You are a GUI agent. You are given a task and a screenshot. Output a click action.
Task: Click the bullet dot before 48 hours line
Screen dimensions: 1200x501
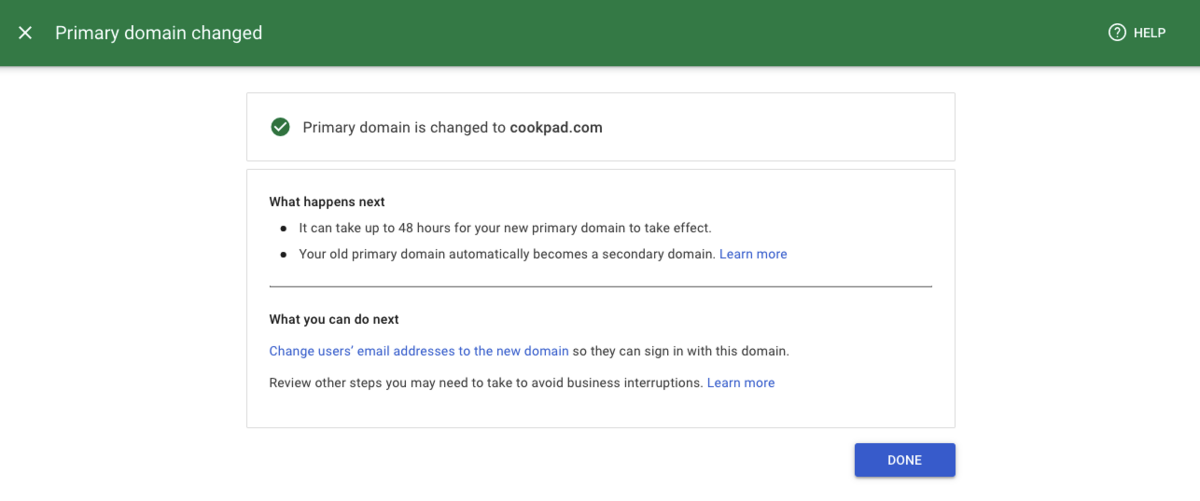click(x=283, y=229)
